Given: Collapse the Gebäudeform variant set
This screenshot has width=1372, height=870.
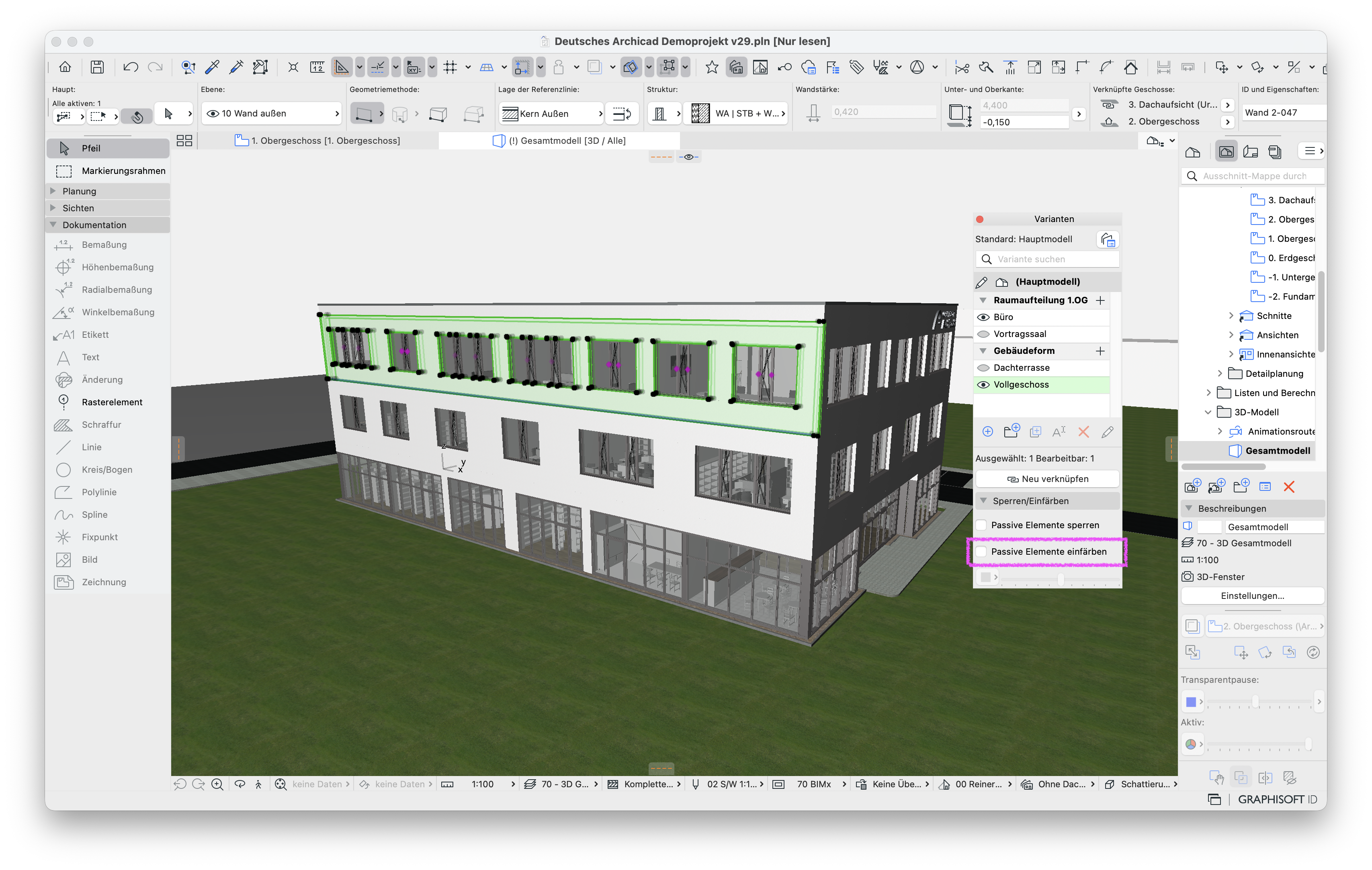Looking at the screenshot, I should (983, 351).
